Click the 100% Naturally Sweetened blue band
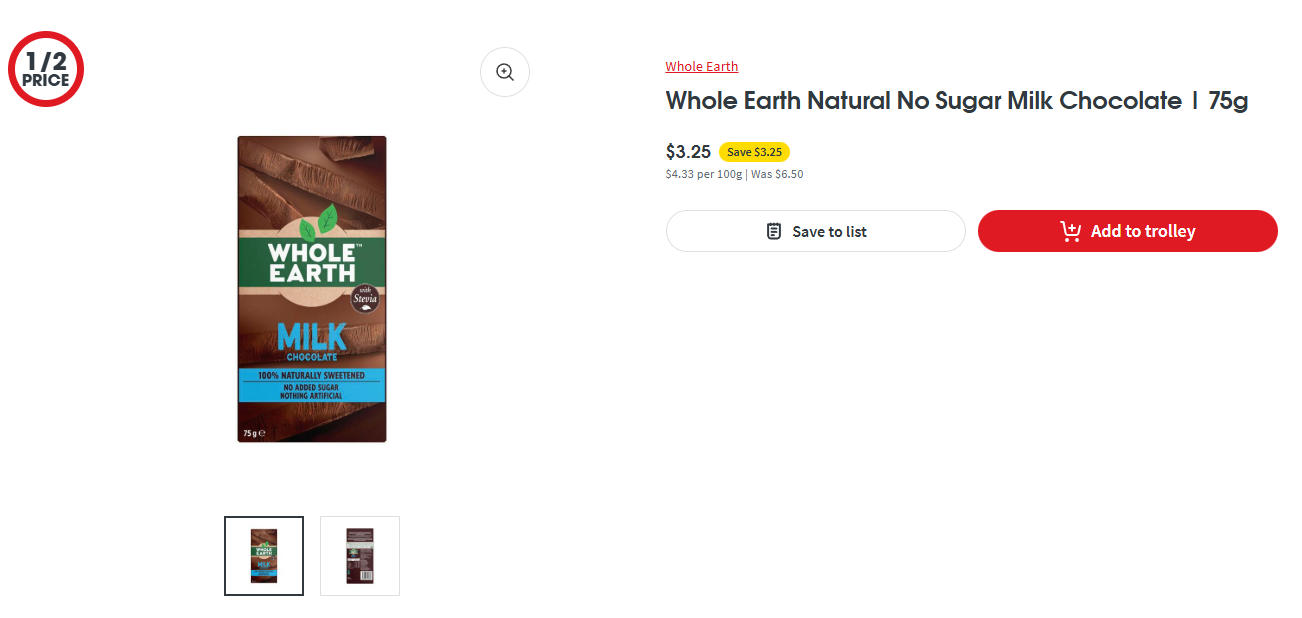The height and width of the screenshot is (618, 1302). (311, 376)
